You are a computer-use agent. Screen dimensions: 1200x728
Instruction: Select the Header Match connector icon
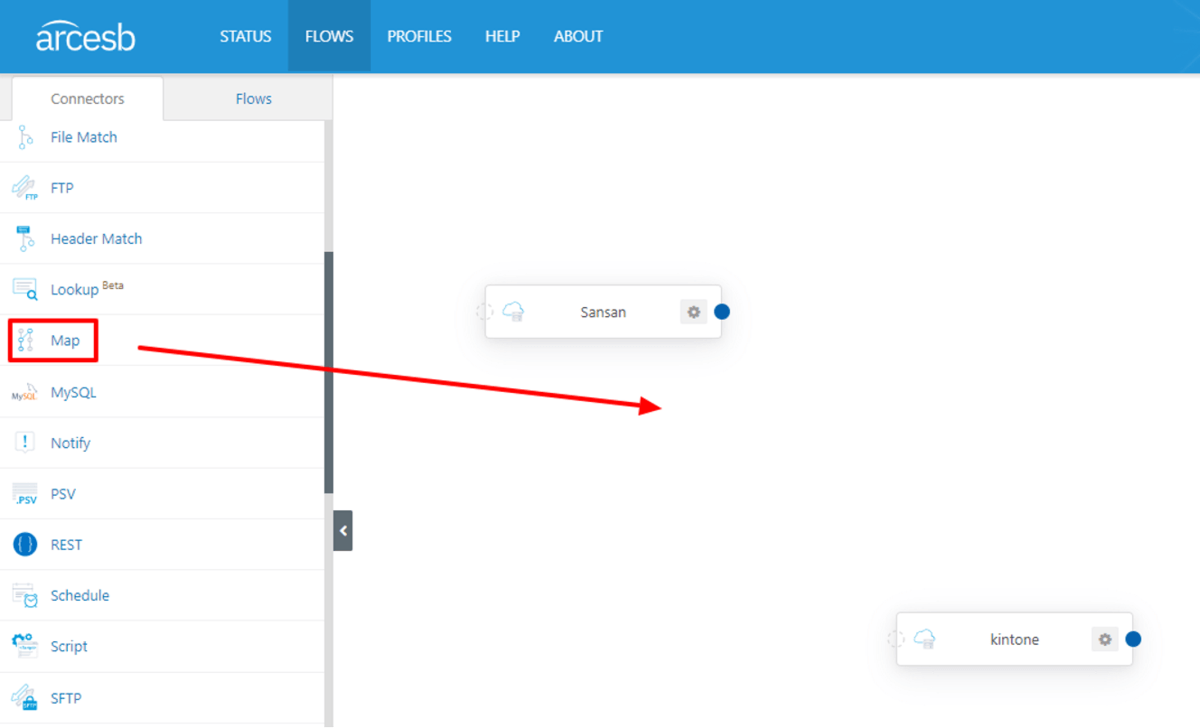click(x=25, y=239)
